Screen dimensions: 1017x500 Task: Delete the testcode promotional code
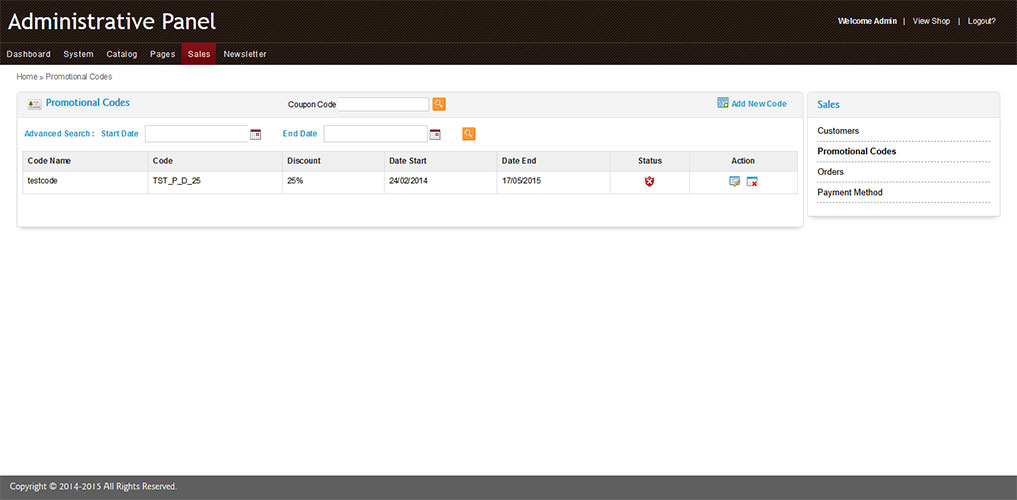(752, 181)
